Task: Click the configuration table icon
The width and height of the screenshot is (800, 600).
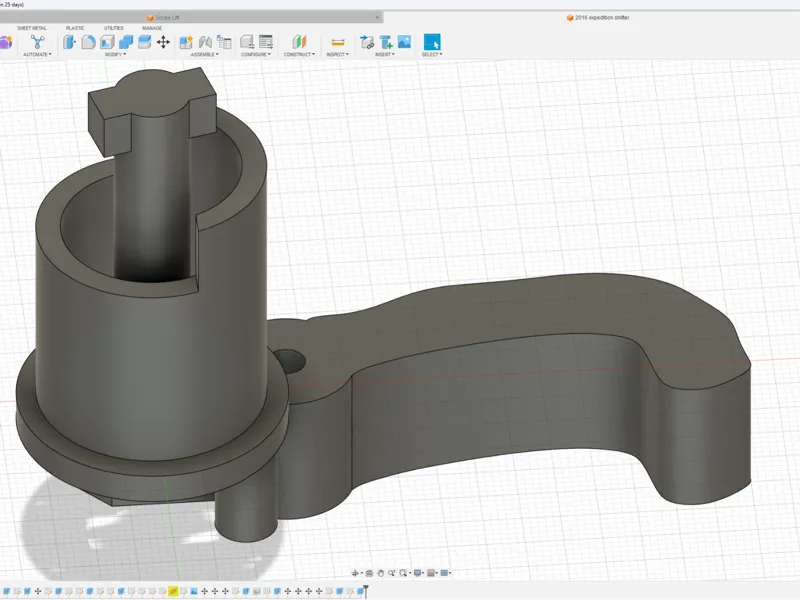Action: [266, 42]
